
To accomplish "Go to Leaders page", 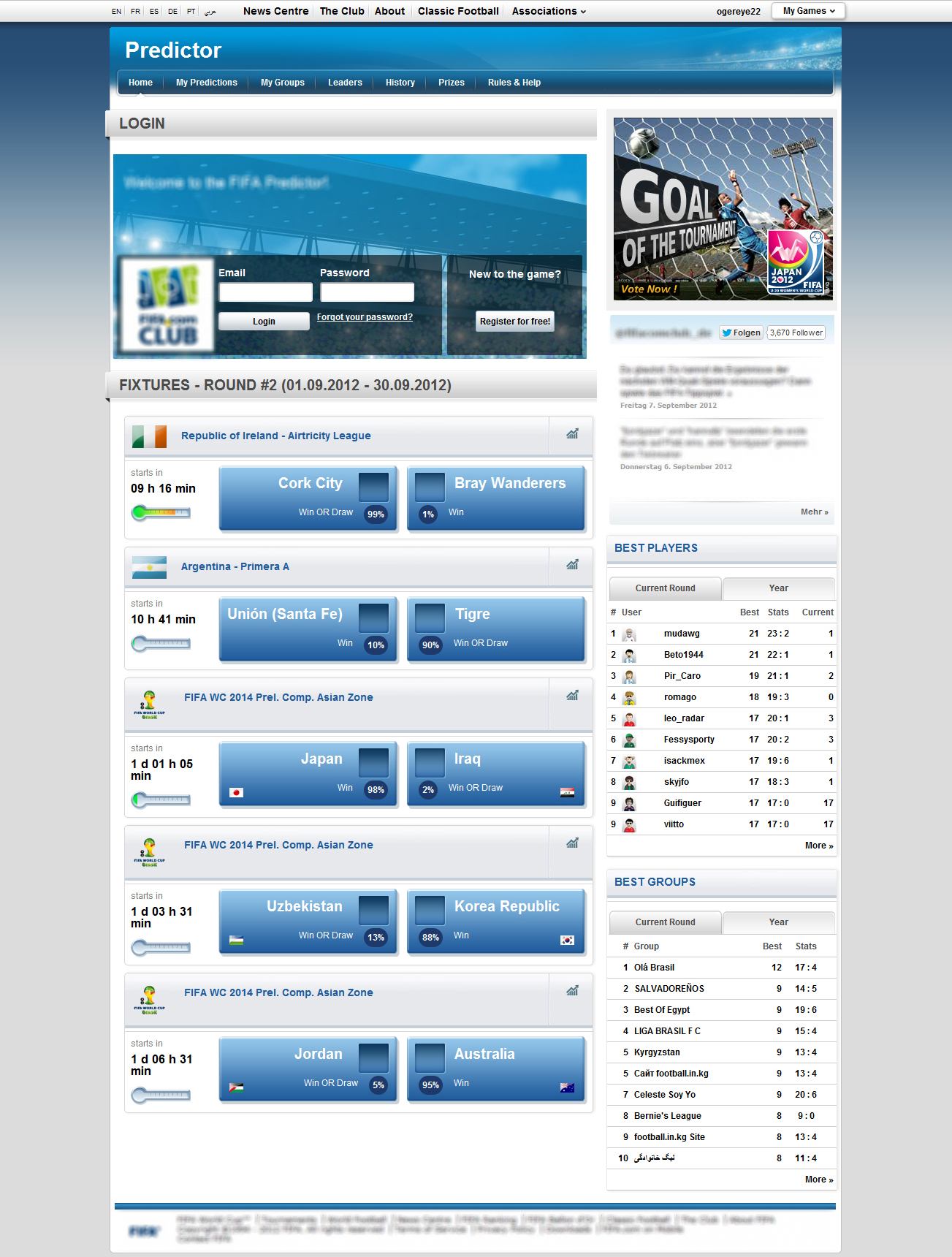I will (x=345, y=83).
